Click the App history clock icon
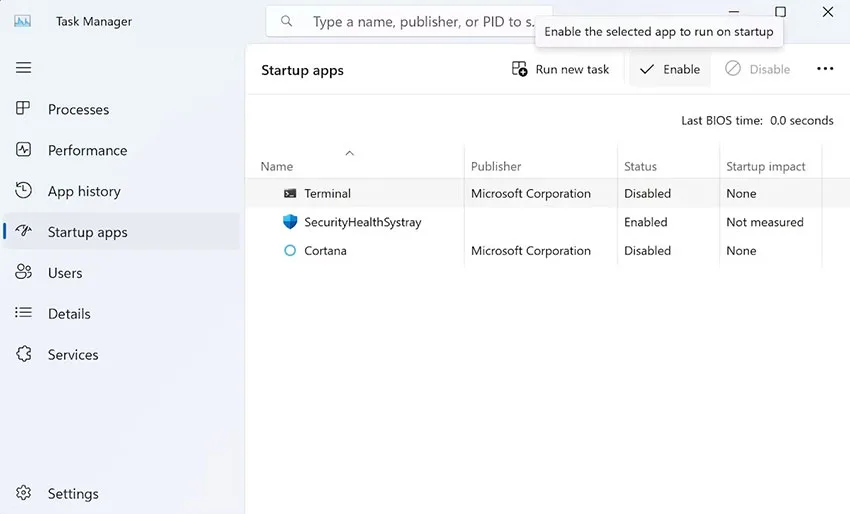The width and height of the screenshot is (850, 514). [x=23, y=190]
